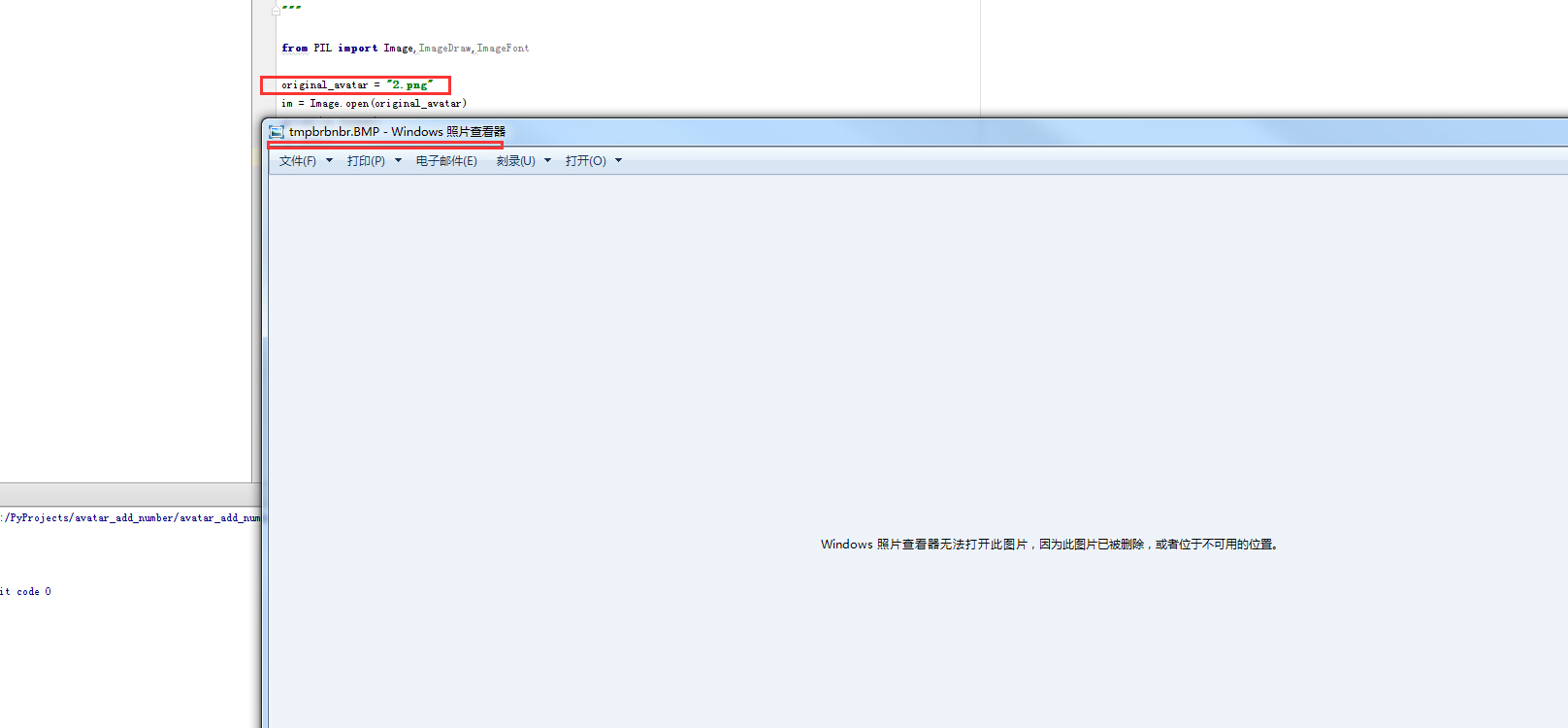Click the 'exit code 0' console output text
This screenshot has height=728, width=1568.
[x=25, y=592]
